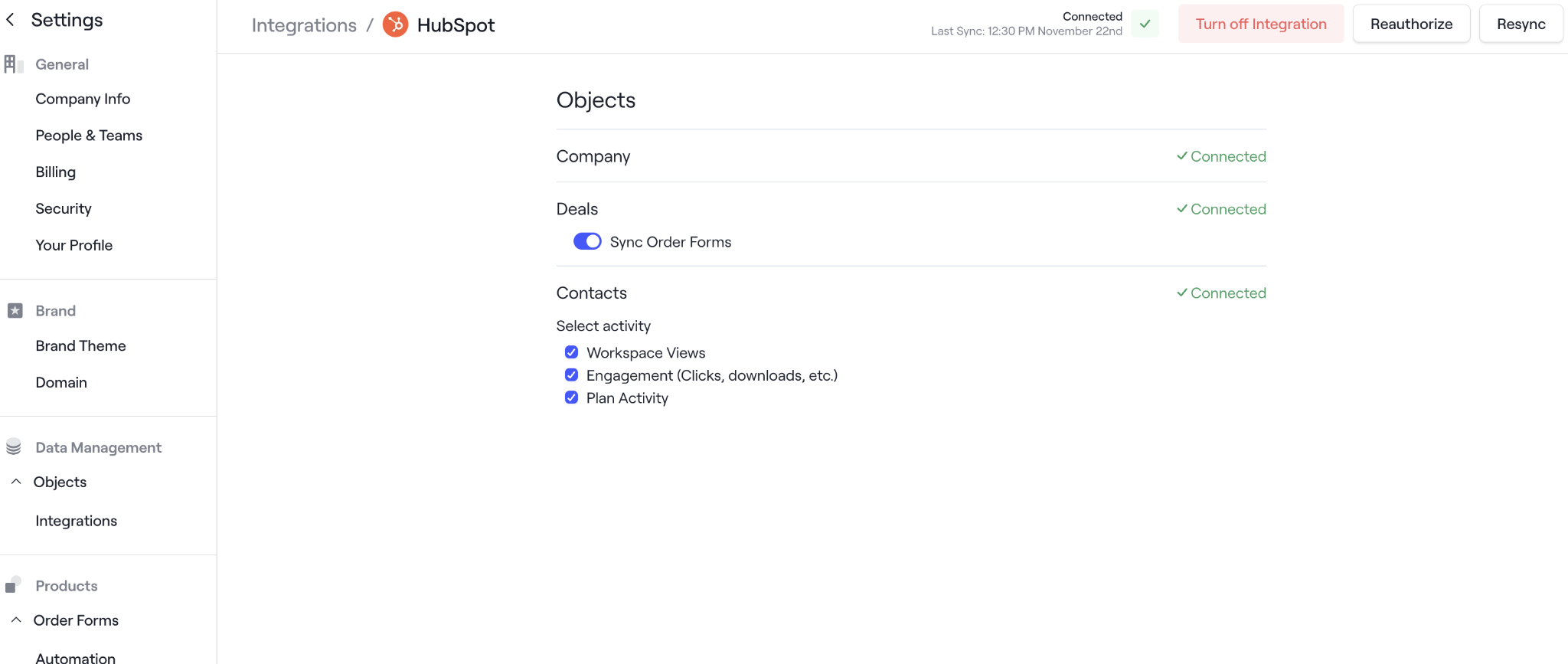Open Domain settings

point(61,382)
